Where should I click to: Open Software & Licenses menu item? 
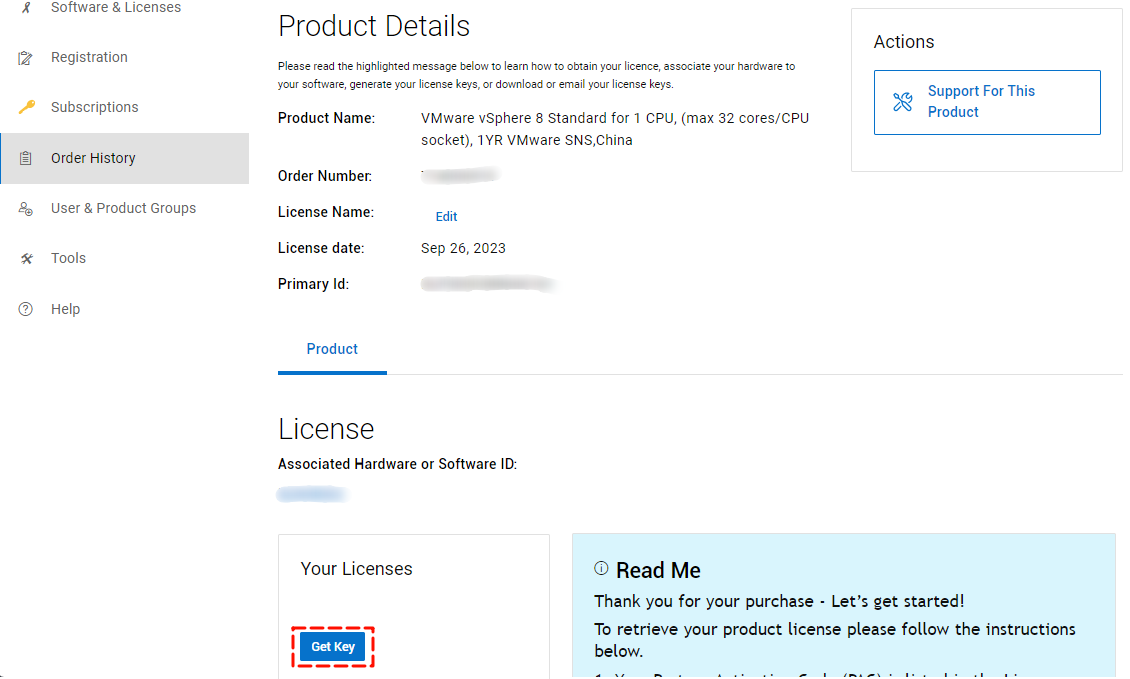tap(116, 7)
